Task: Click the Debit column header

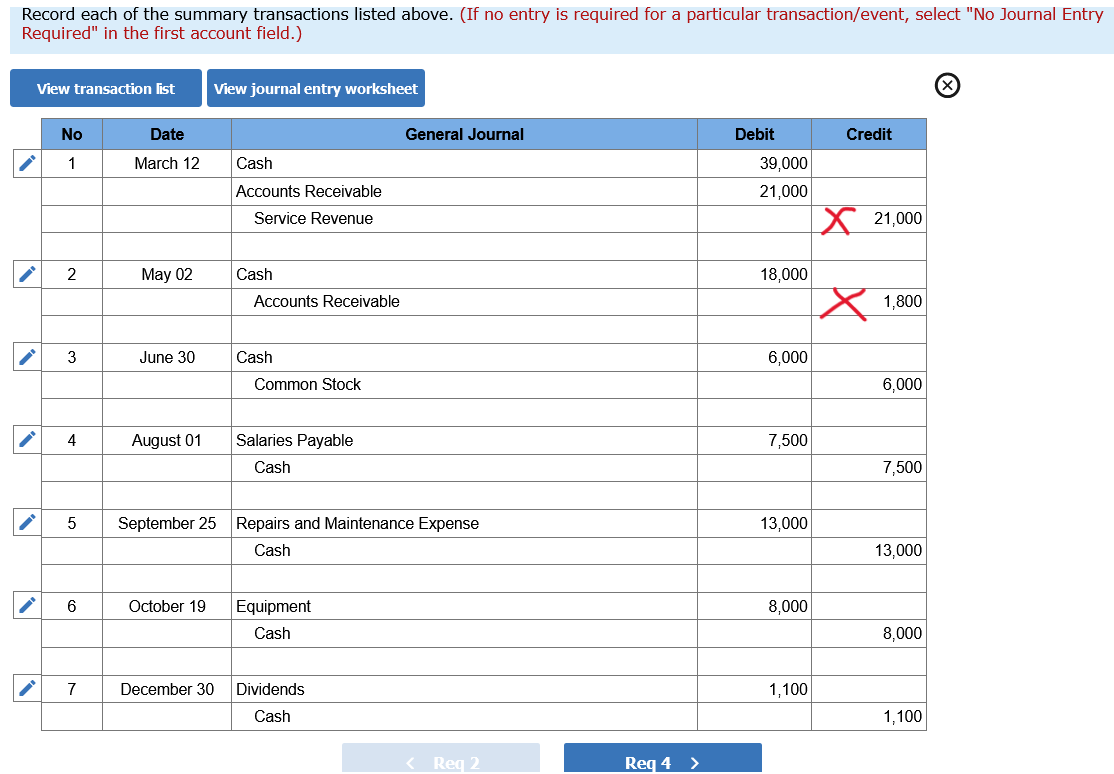Action: 755,134
